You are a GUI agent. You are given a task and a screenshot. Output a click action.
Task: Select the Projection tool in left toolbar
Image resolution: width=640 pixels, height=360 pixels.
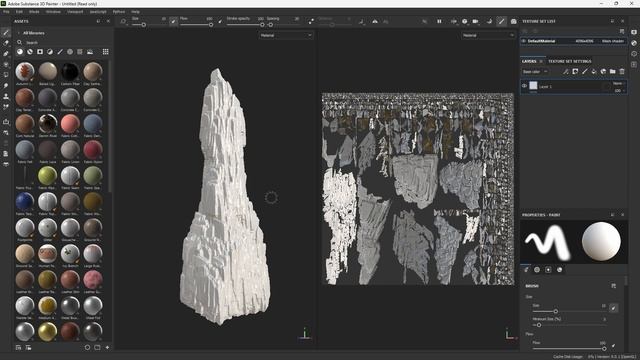tap(6, 53)
